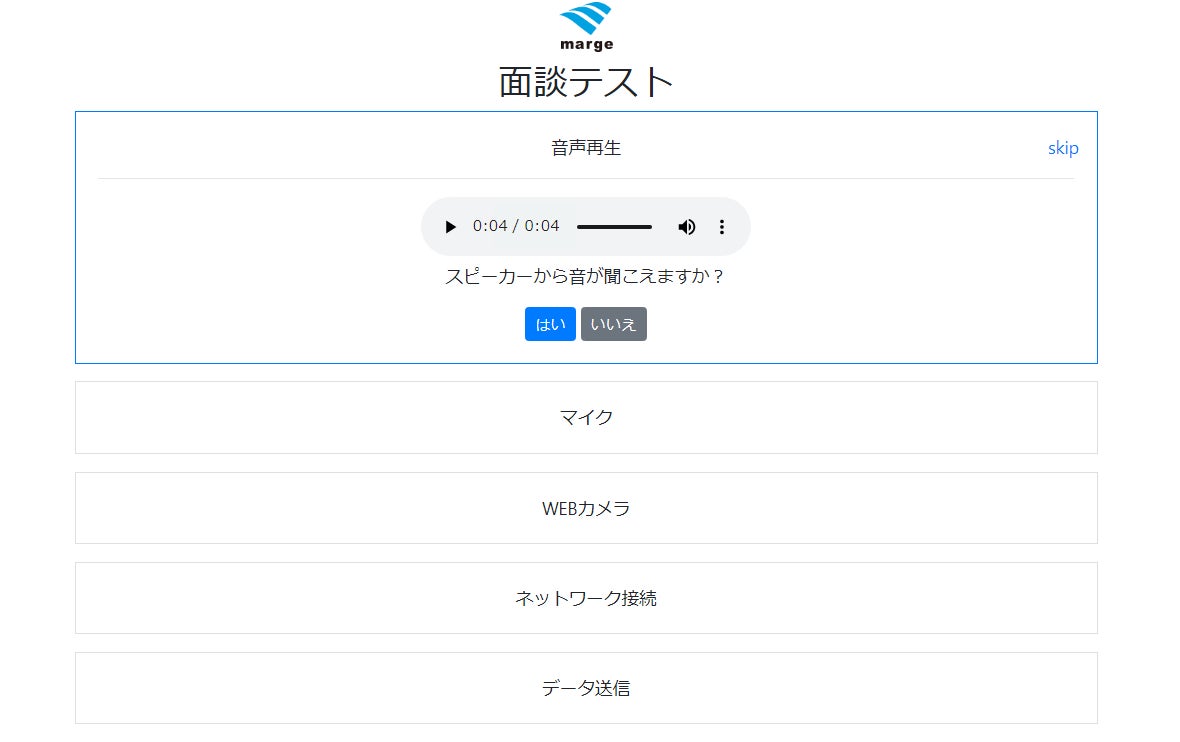
Task: Click the marge logo
Action: [586, 26]
